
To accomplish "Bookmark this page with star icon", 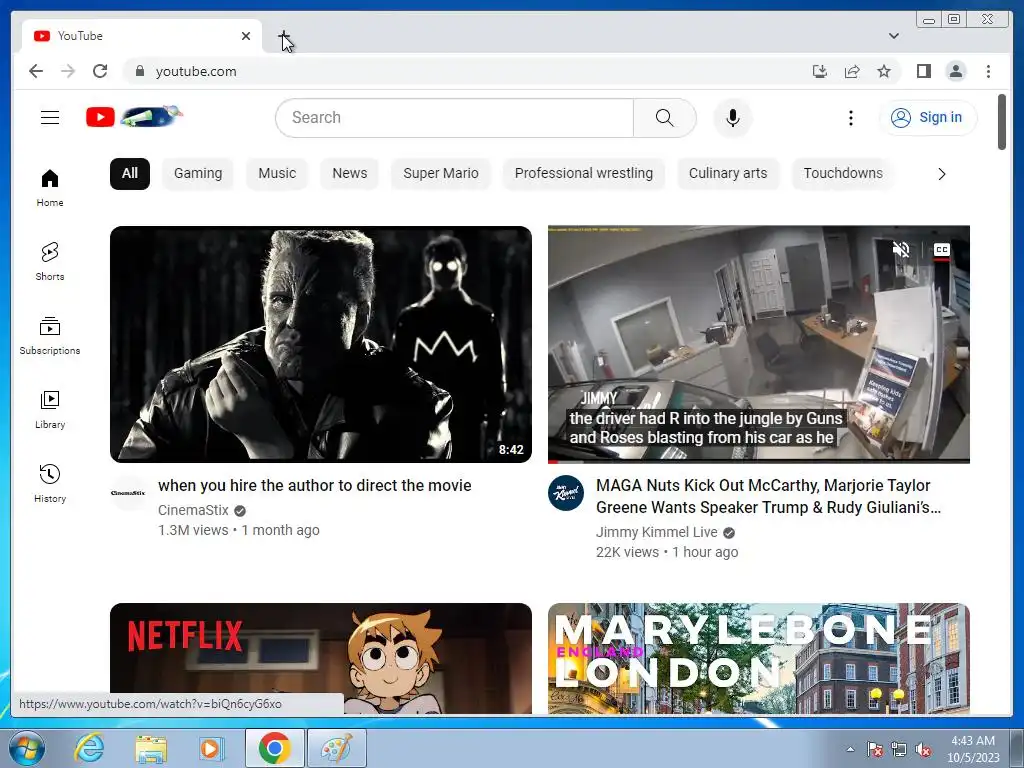I will (884, 71).
